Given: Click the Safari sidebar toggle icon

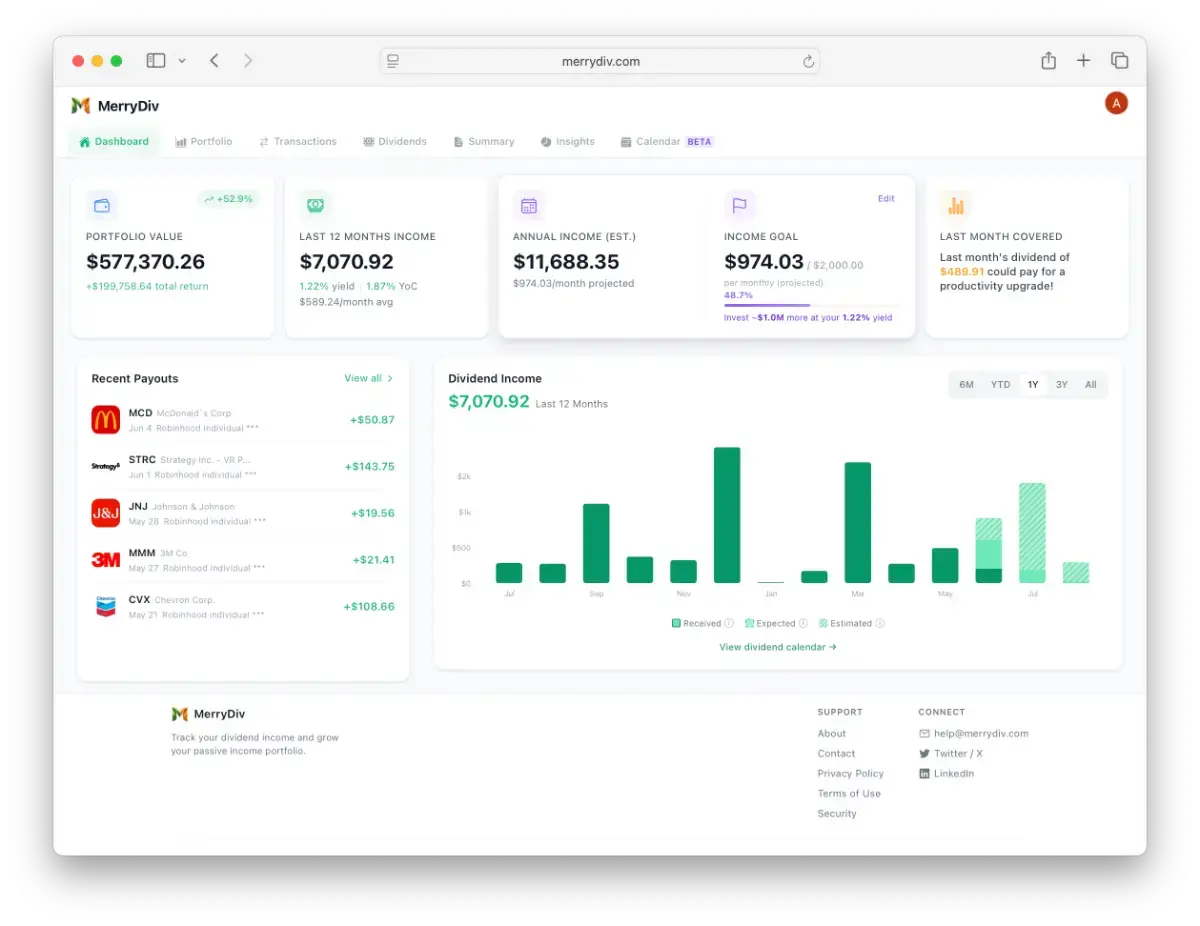Looking at the screenshot, I should click(156, 61).
